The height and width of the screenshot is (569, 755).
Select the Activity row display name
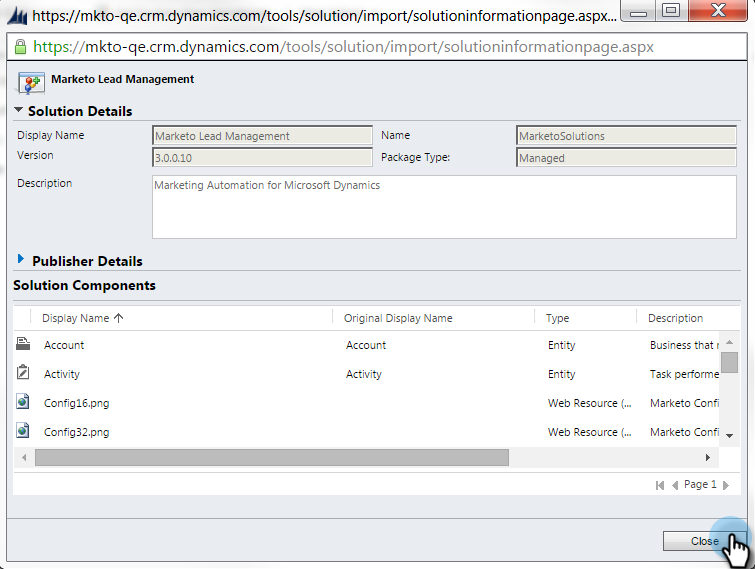point(62,374)
